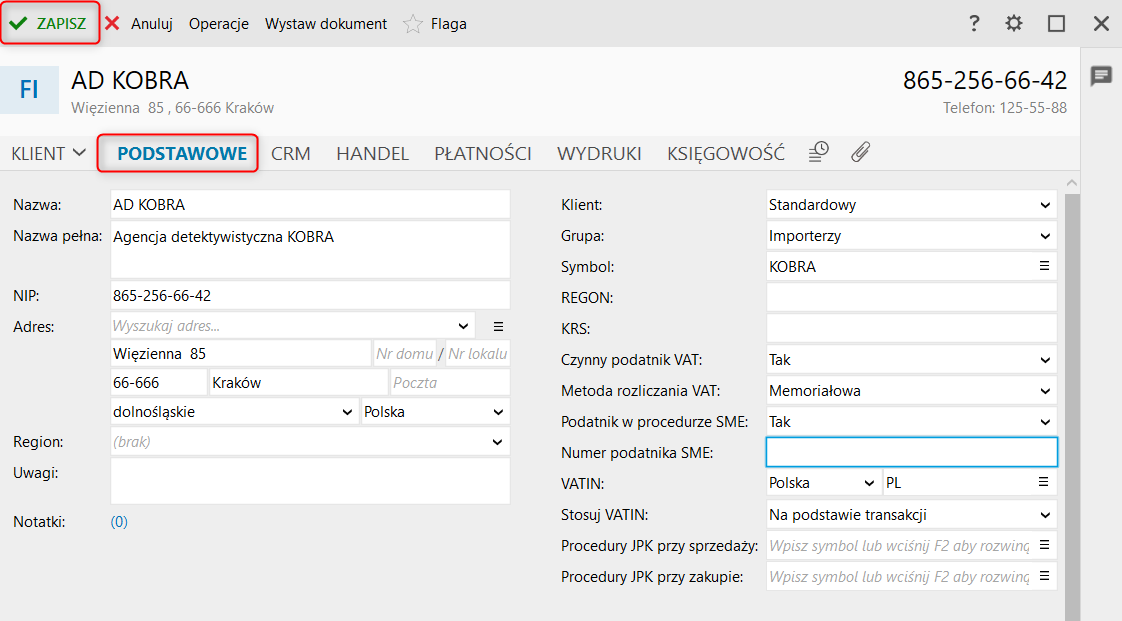
Task: Switch to the HANDEL tab
Action: [372, 154]
